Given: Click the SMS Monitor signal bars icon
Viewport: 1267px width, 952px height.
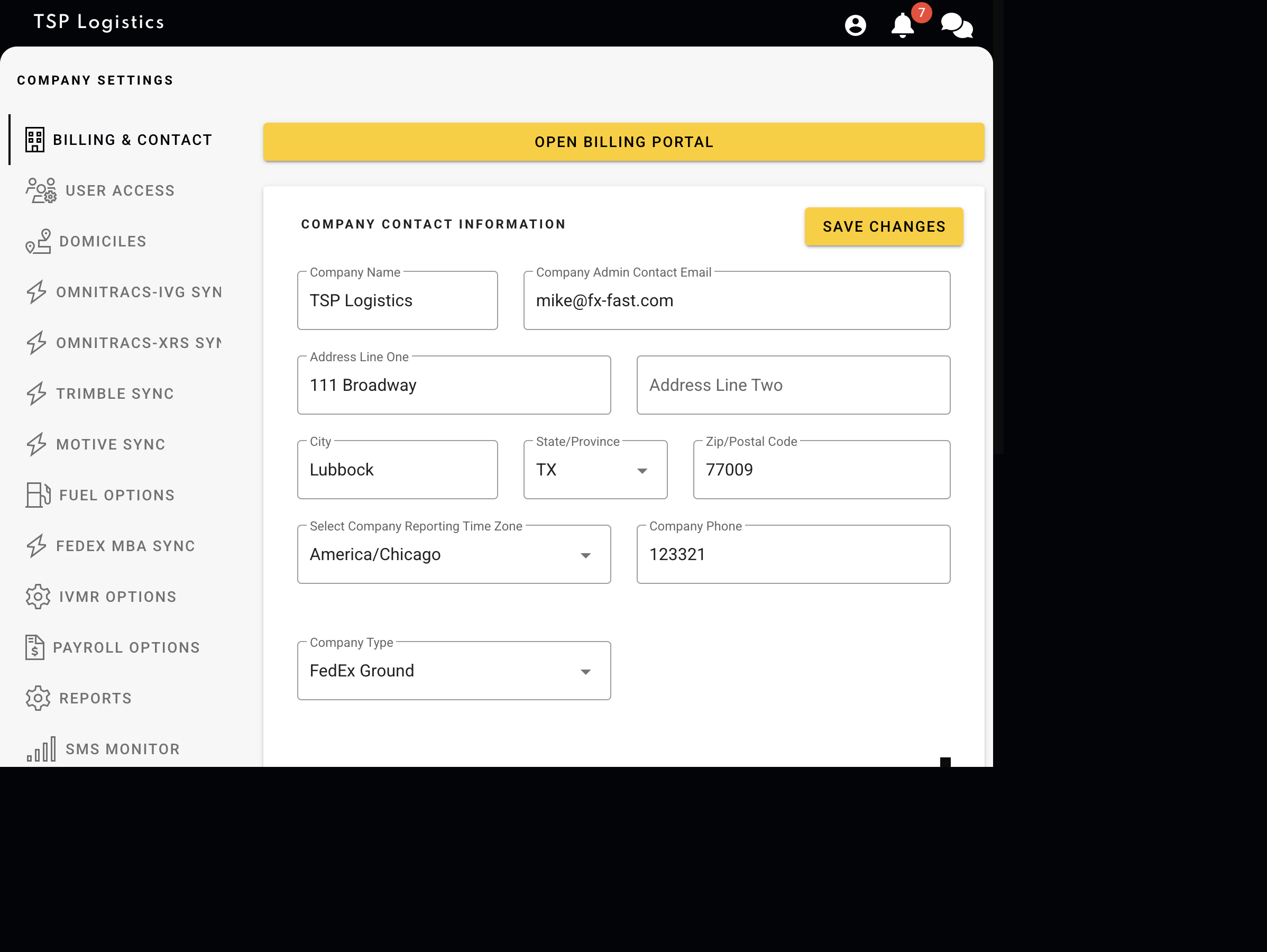Looking at the screenshot, I should tap(41, 749).
